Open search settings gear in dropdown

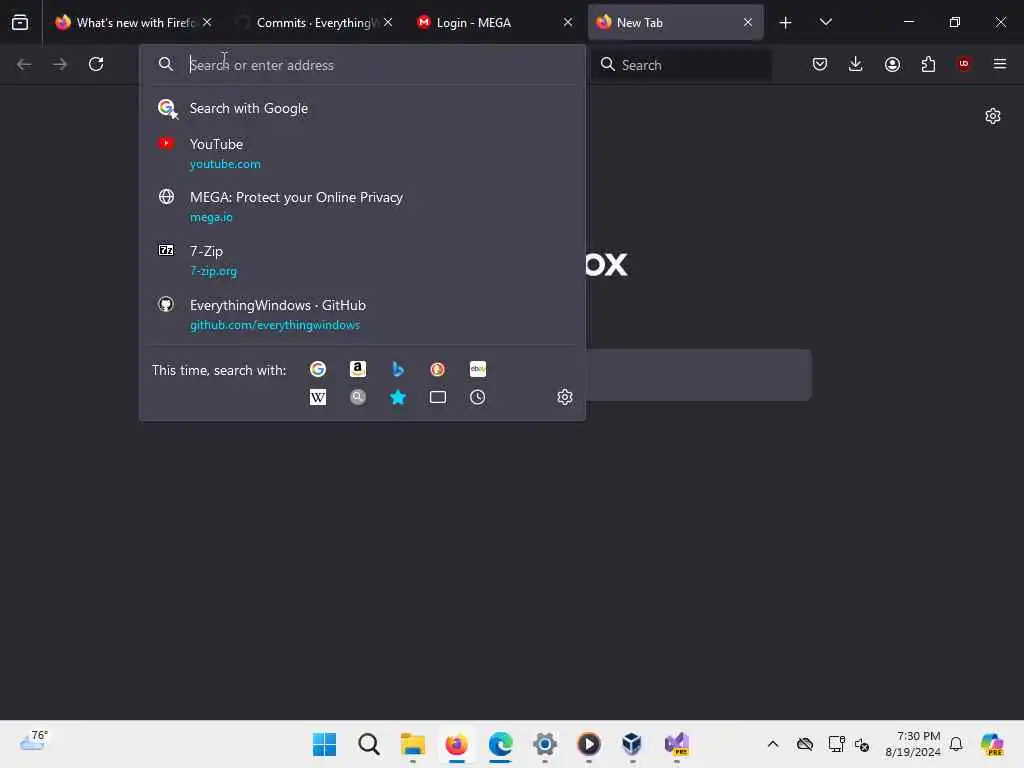pyautogui.click(x=565, y=397)
